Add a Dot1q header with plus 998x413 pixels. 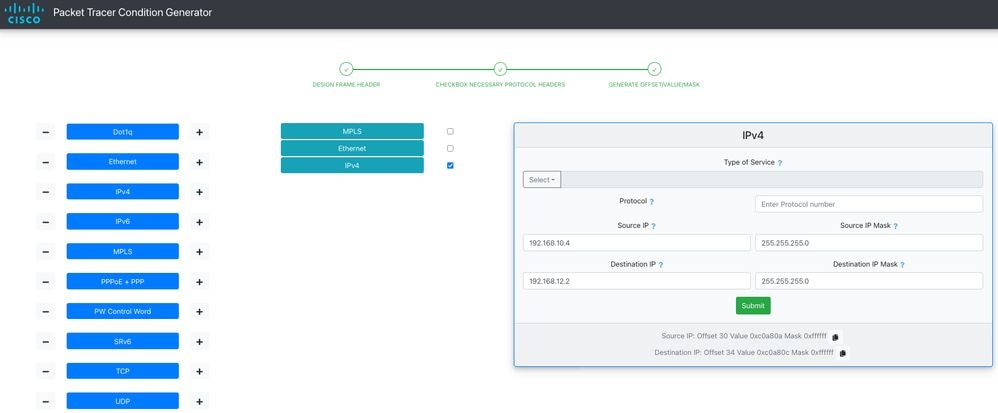coord(199,132)
